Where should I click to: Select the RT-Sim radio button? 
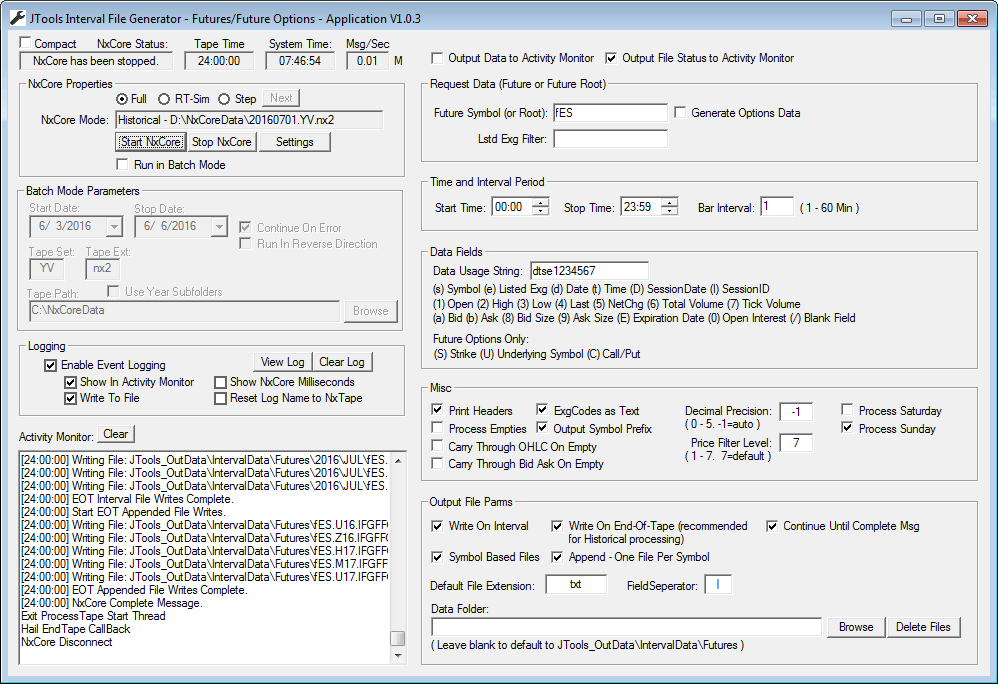coord(164,99)
